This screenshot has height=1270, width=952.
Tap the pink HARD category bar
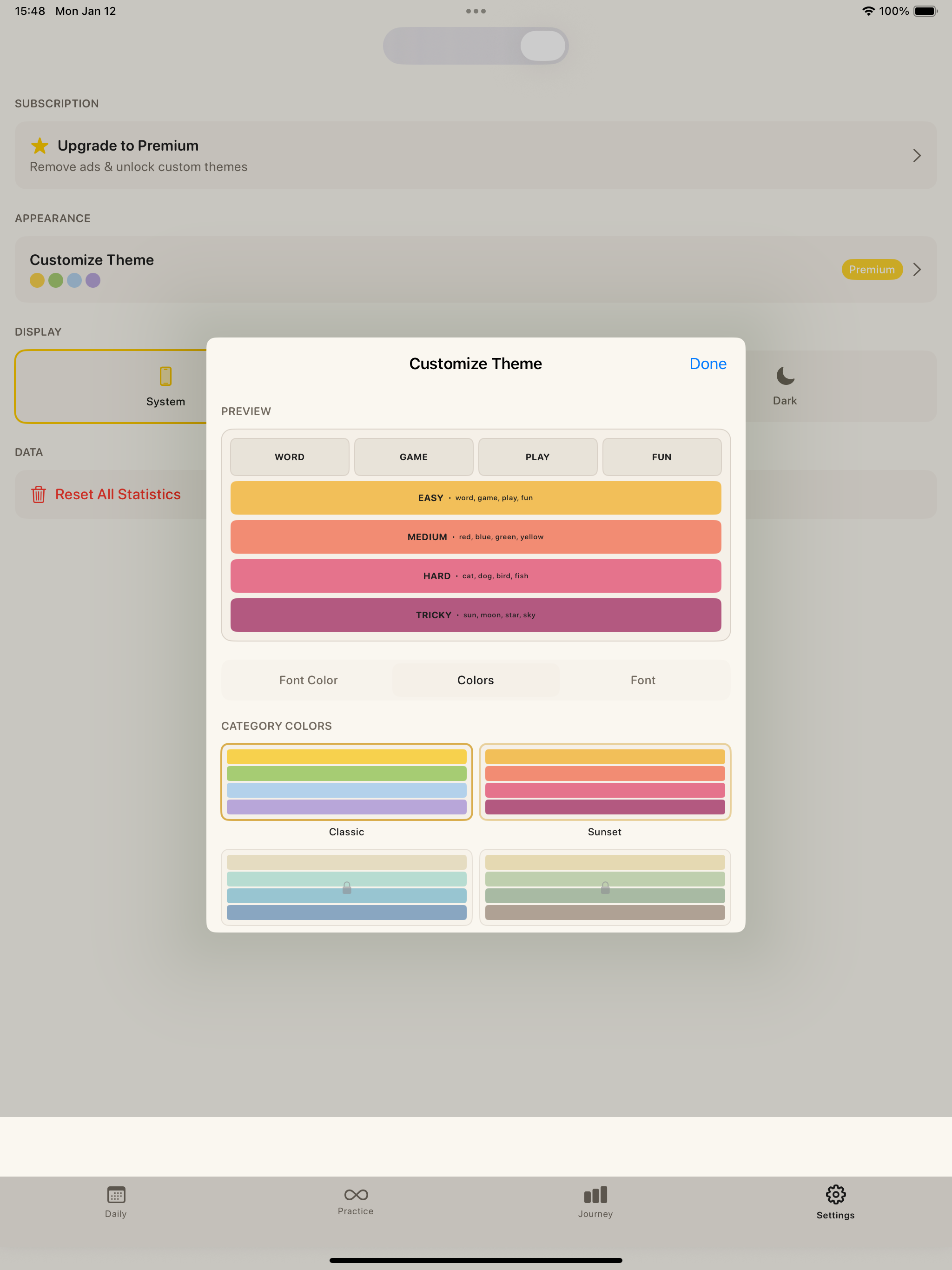[x=476, y=576]
